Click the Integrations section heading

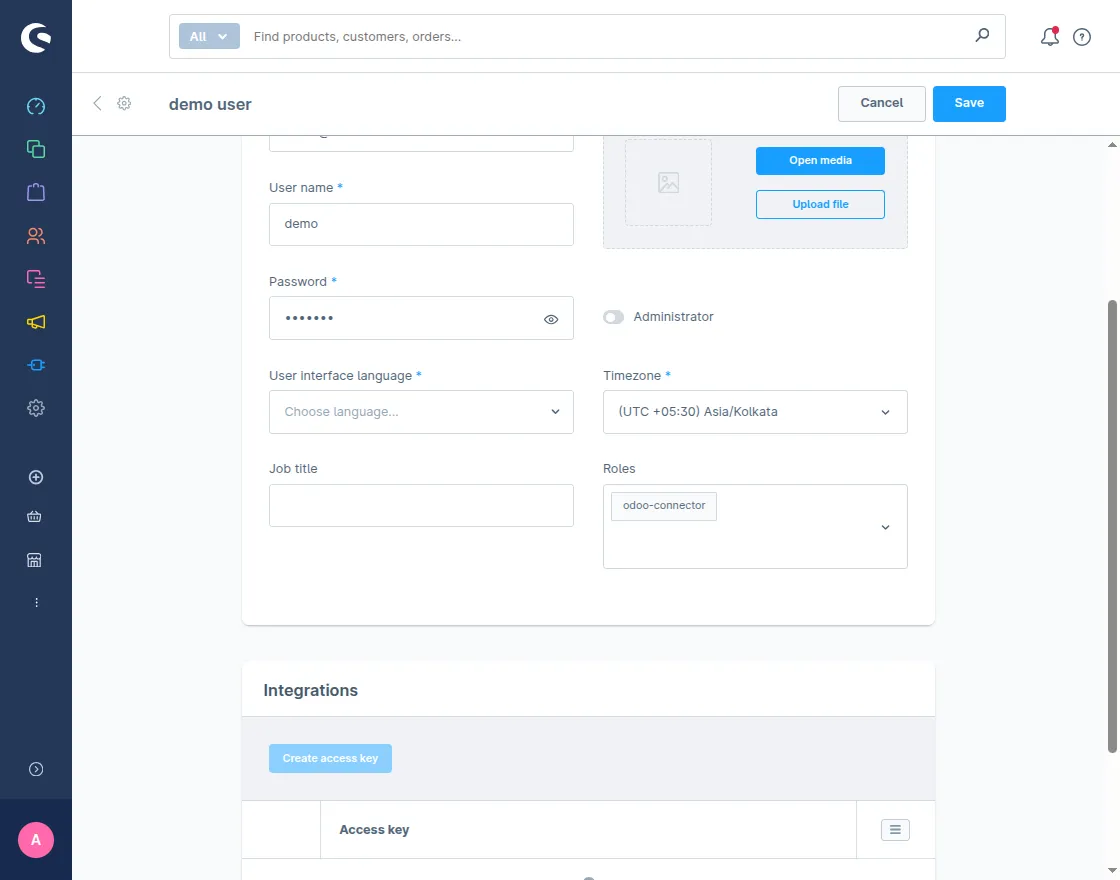click(x=311, y=691)
